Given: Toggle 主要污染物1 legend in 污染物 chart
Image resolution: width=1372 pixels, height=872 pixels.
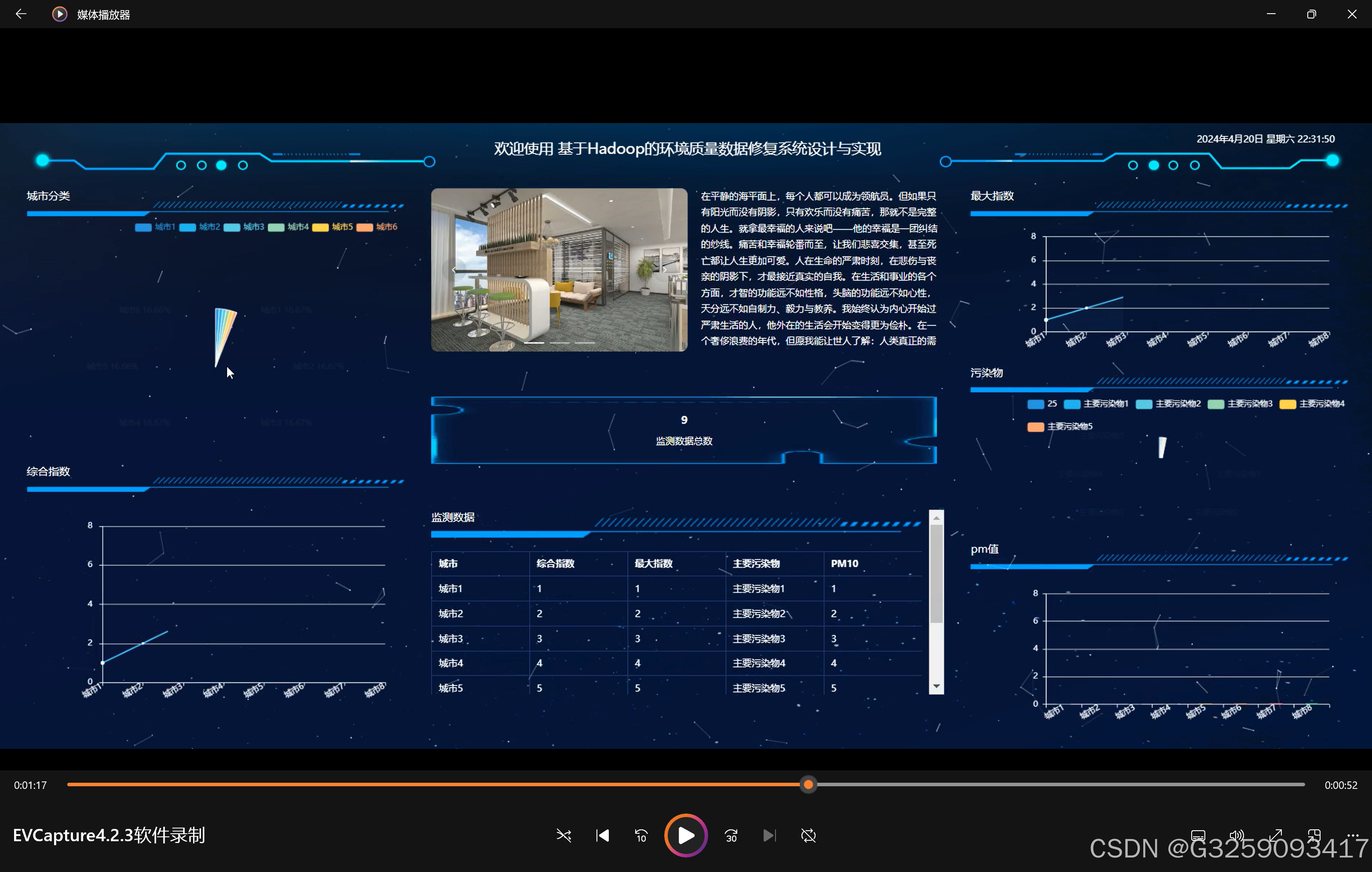Looking at the screenshot, I should pyautogui.click(x=1096, y=404).
